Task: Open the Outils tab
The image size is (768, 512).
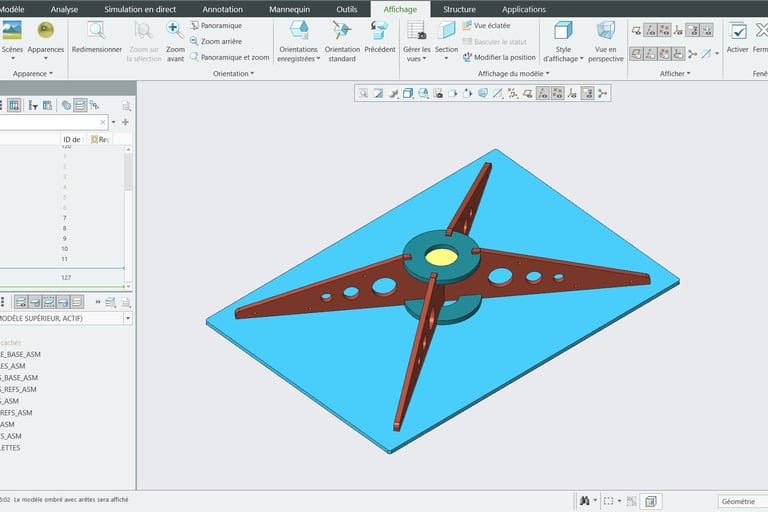Action: [347, 9]
